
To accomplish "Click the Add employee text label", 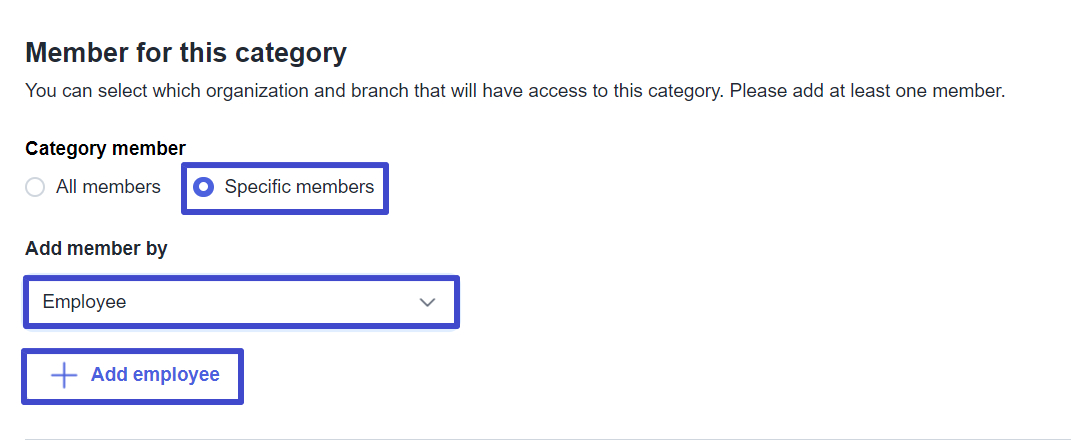I will coord(155,375).
